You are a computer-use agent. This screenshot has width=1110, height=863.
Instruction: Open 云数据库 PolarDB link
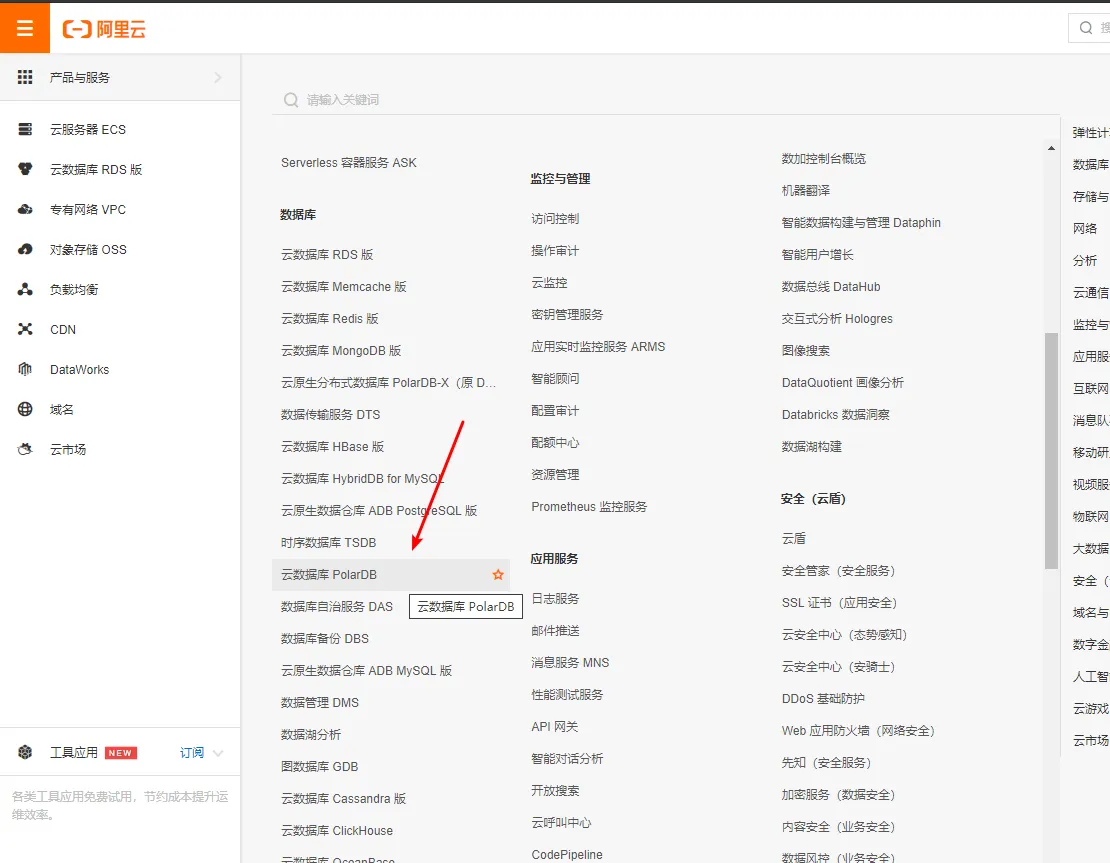click(329, 574)
